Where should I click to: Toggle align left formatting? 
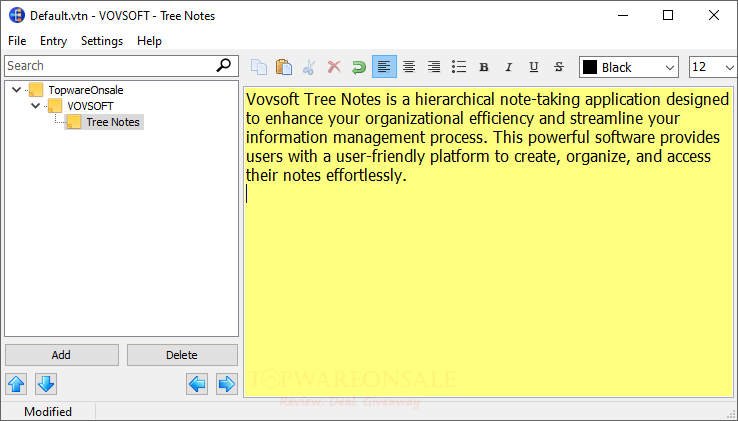[384, 67]
